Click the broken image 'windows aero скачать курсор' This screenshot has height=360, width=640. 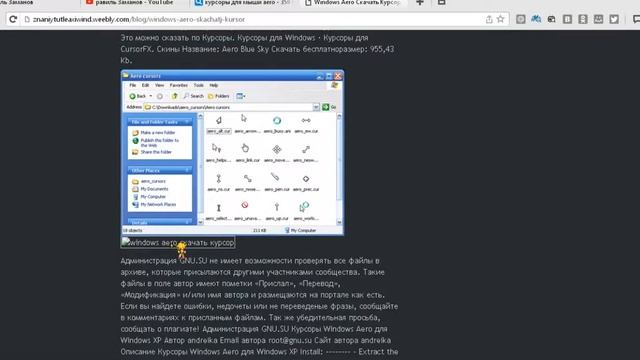(x=178, y=242)
